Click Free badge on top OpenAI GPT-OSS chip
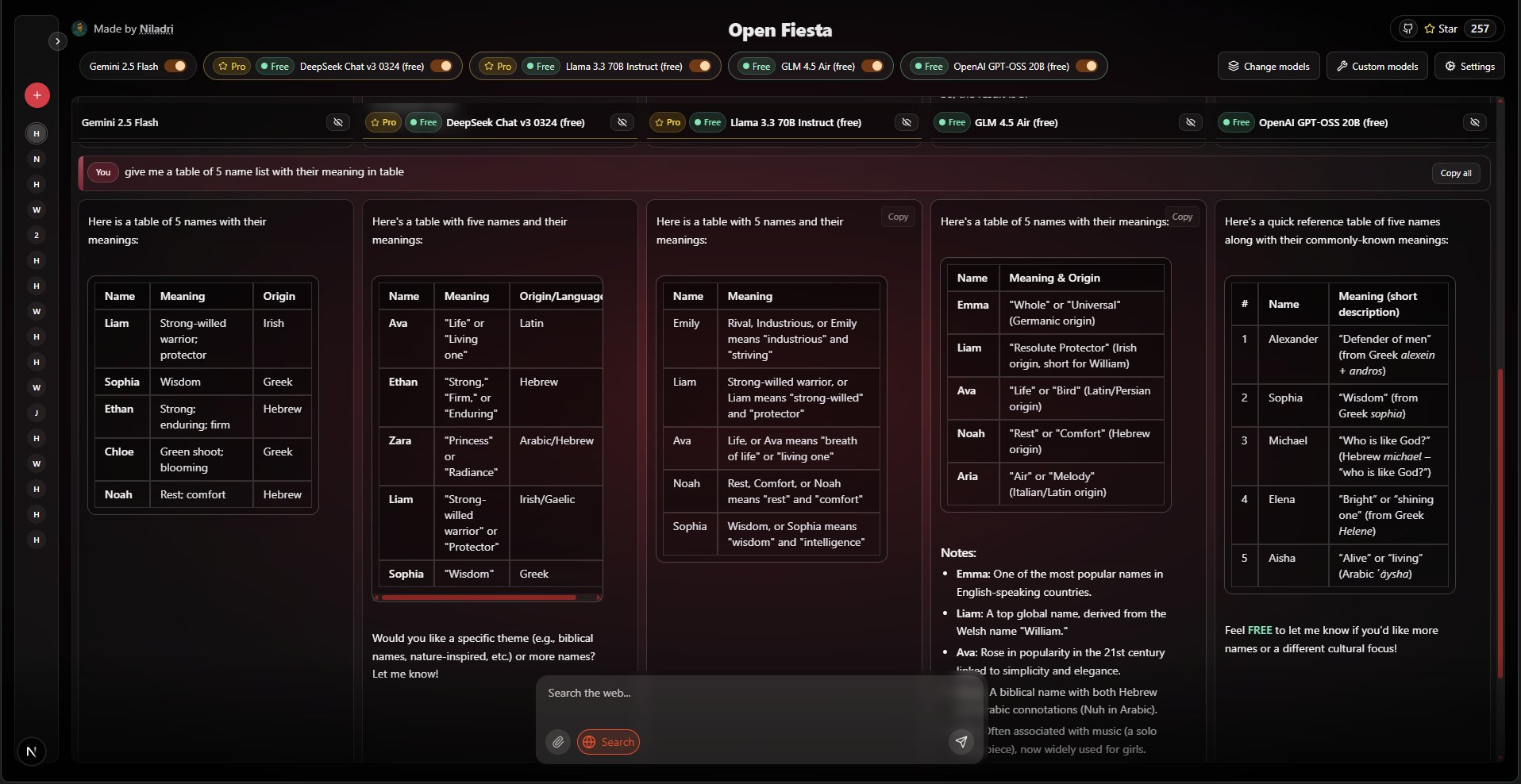This screenshot has width=1521, height=784. [928, 66]
